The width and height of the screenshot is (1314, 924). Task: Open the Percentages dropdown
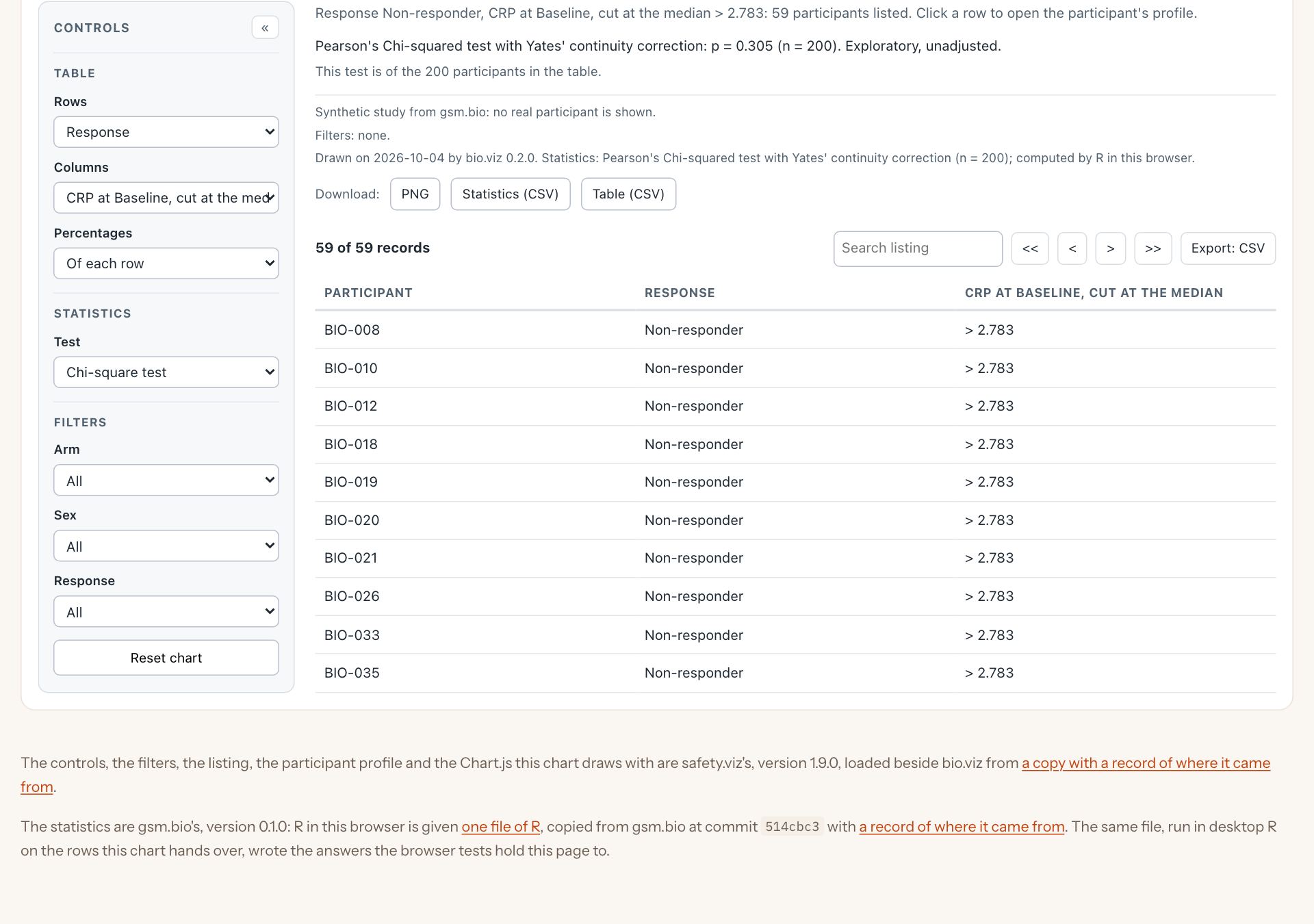[x=166, y=264]
